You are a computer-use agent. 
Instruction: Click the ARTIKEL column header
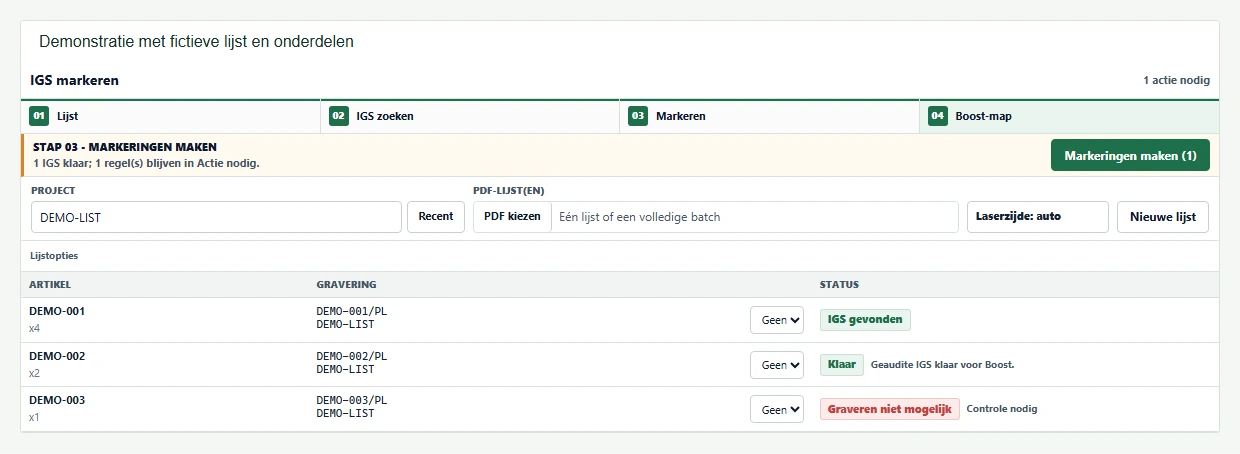[50, 285]
